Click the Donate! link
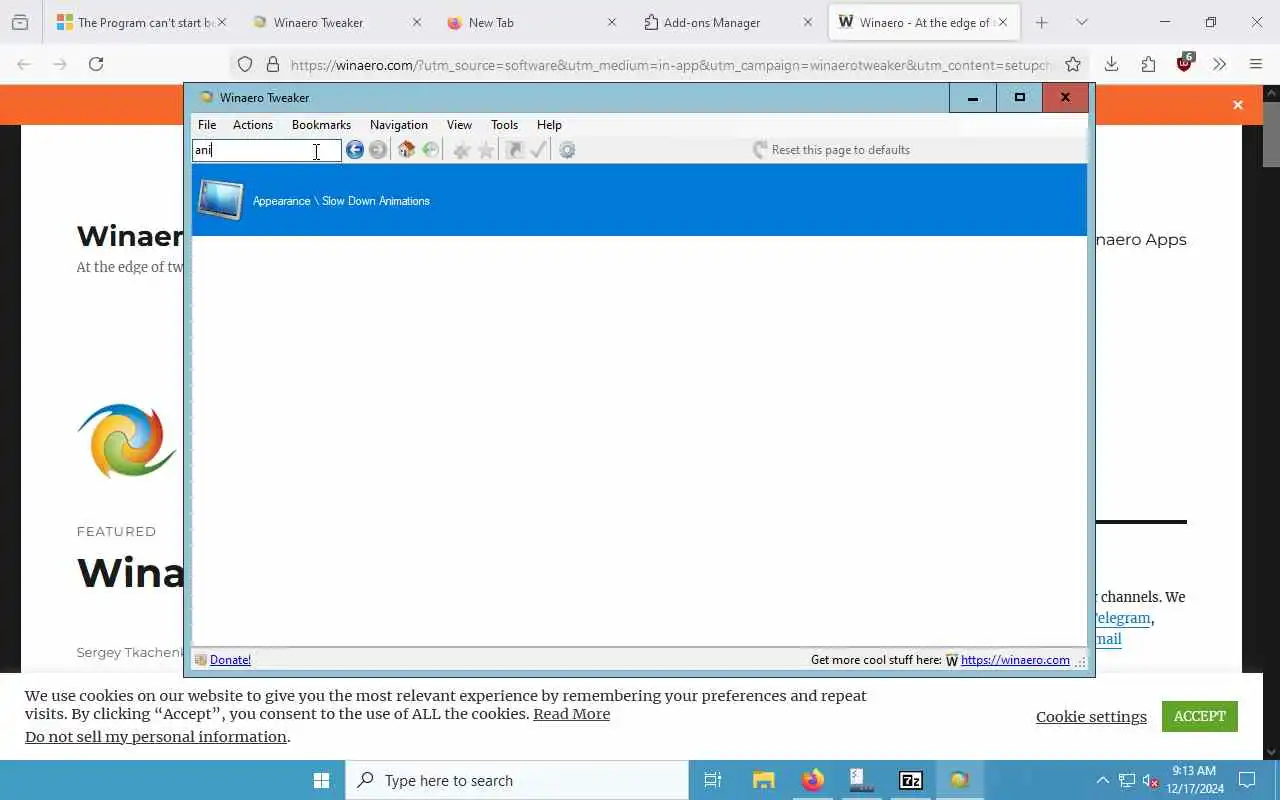1280x800 pixels. [x=230, y=660]
